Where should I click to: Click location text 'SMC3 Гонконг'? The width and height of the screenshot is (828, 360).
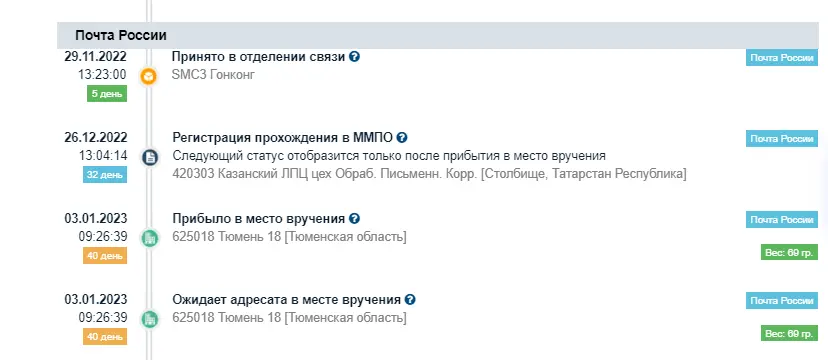(213, 75)
